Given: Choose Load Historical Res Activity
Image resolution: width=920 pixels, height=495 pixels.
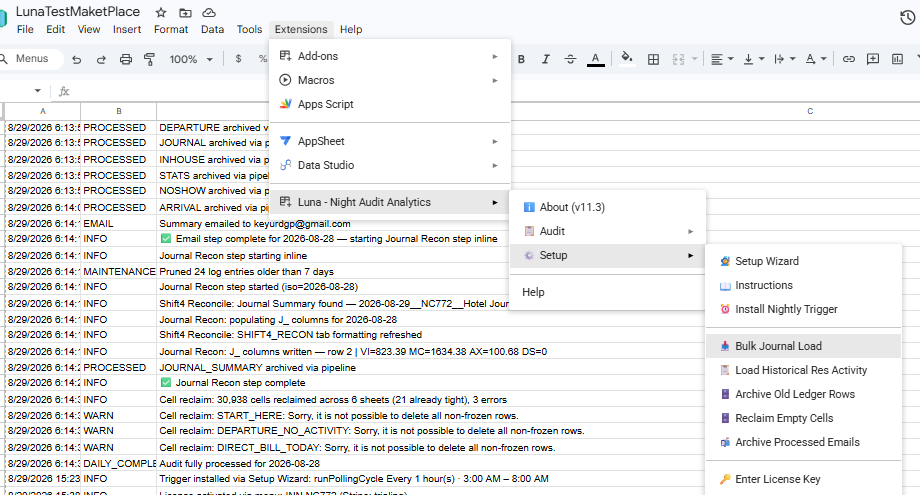Looking at the screenshot, I should (803, 370).
